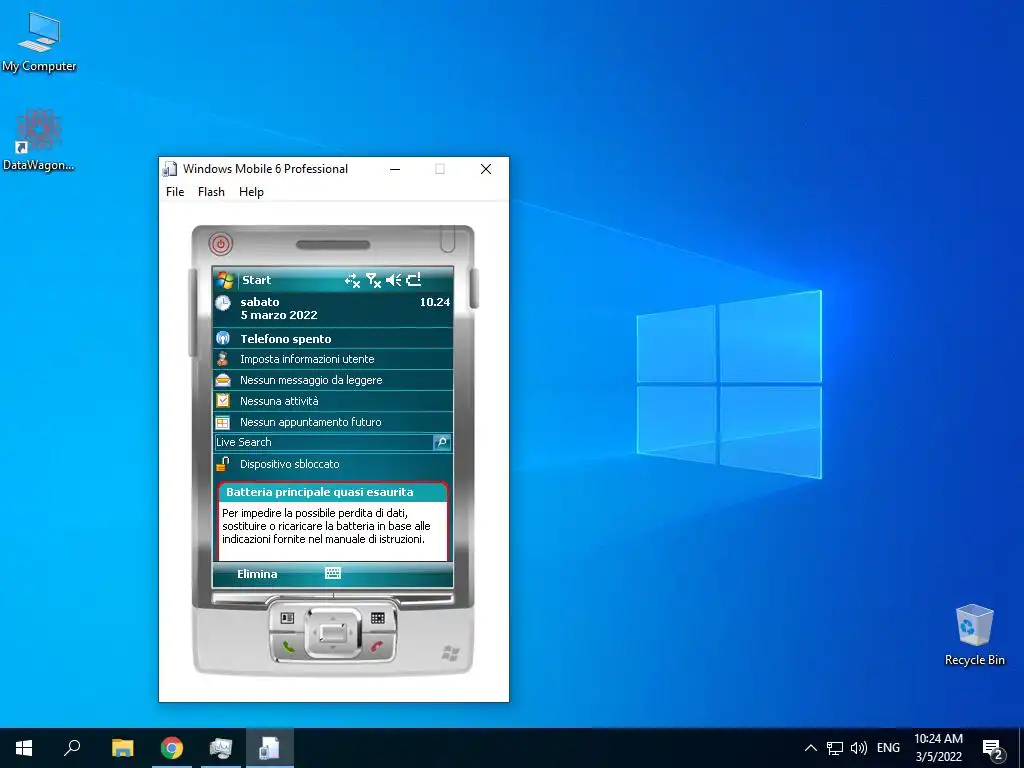Click the taskbar network icon
The image size is (1024, 768).
(x=835, y=748)
